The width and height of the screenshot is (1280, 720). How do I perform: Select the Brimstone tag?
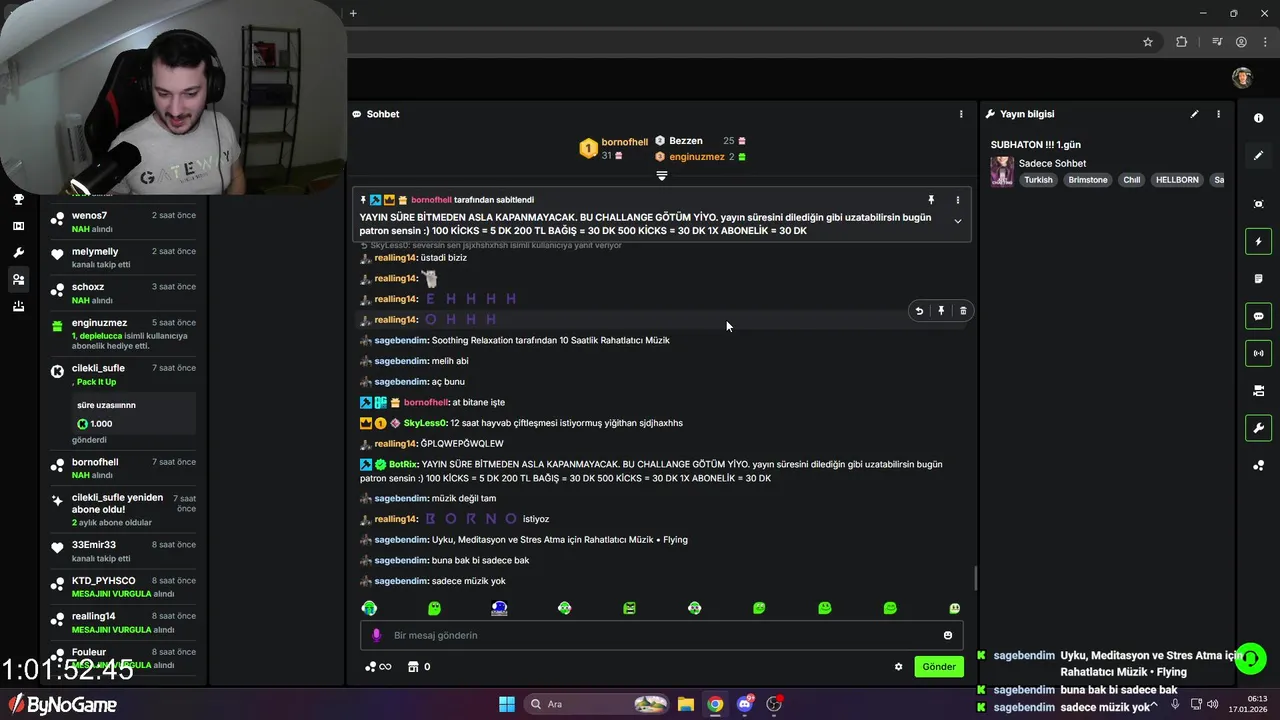coord(1088,180)
